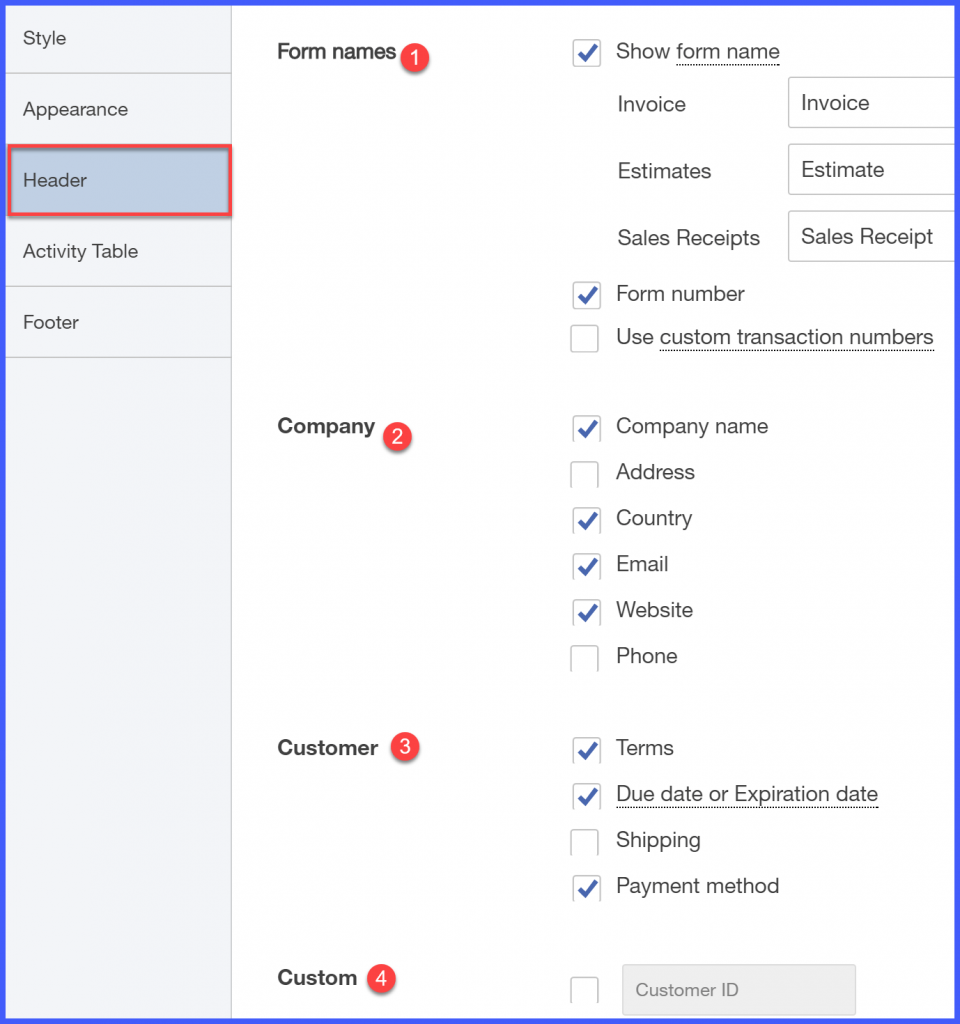
Task: Uncheck the Show form name option
Action: [x=587, y=53]
